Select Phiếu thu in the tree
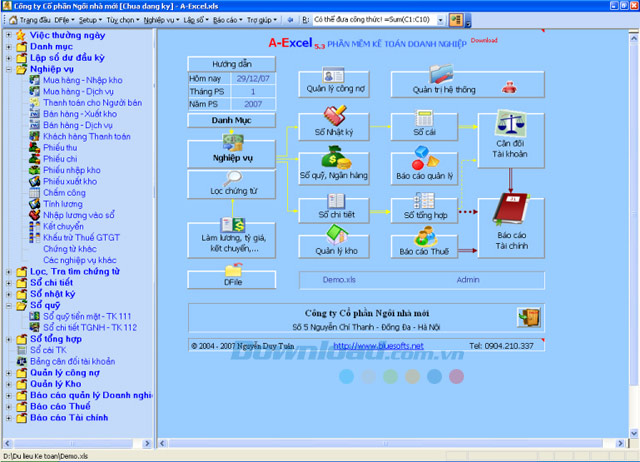 pyautogui.click(x=61, y=147)
